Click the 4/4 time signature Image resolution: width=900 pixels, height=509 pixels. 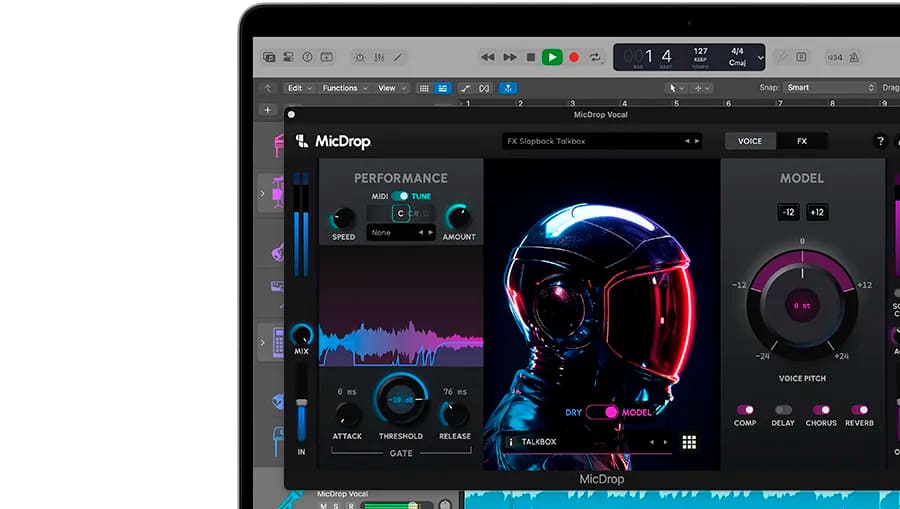(738, 51)
